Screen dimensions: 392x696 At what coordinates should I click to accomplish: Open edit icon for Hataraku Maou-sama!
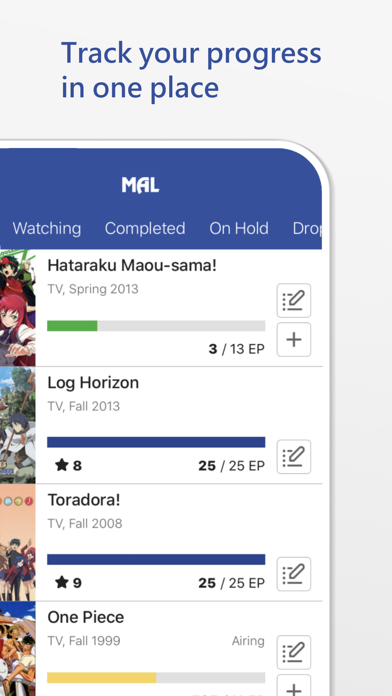tap(293, 301)
